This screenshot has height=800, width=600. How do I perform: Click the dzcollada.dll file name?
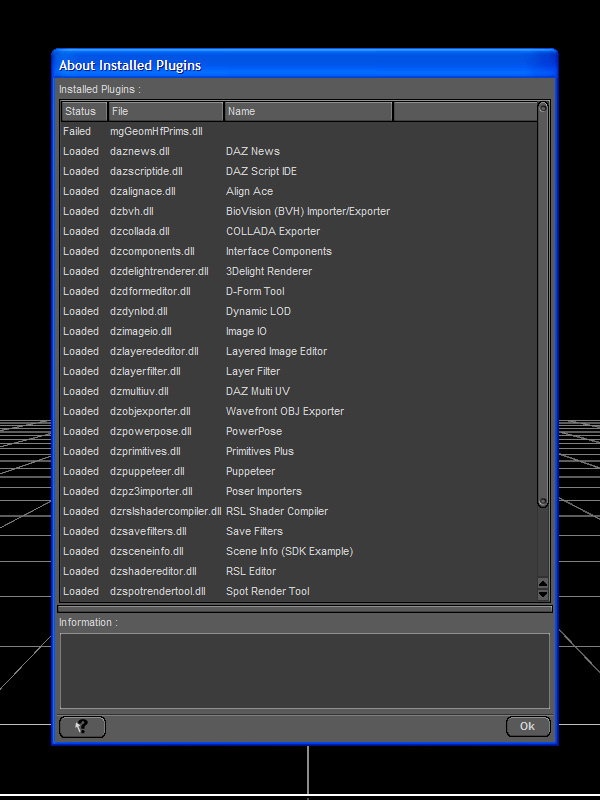coord(140,231)
